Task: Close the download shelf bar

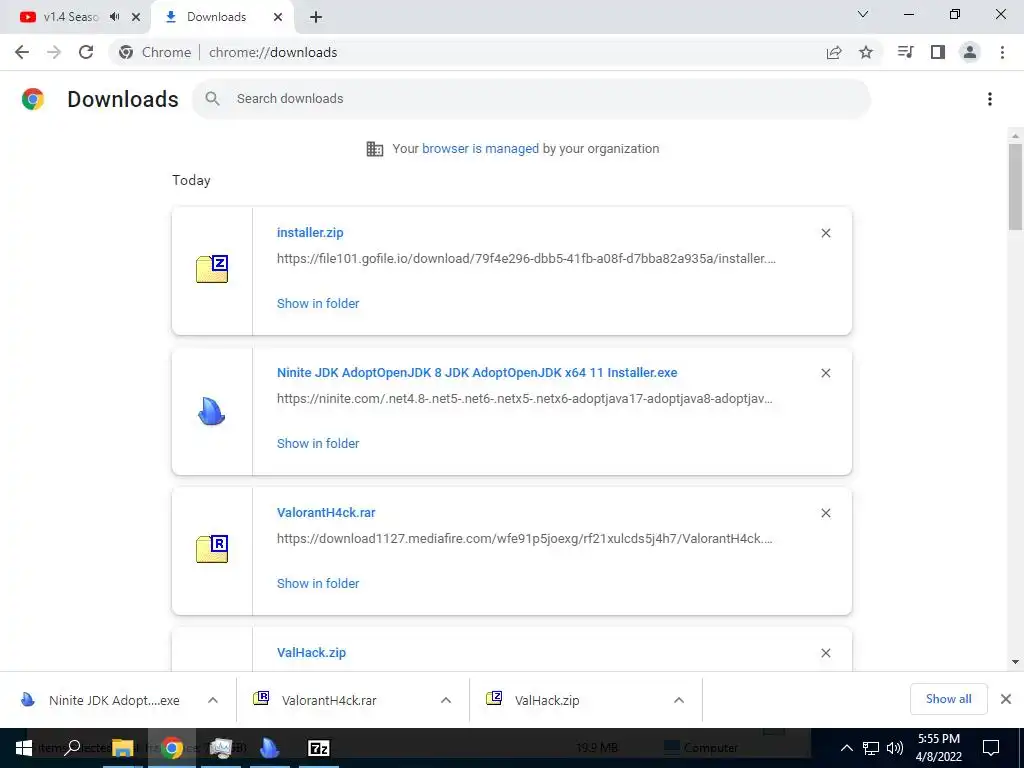Action: (x=1006, y=699)
